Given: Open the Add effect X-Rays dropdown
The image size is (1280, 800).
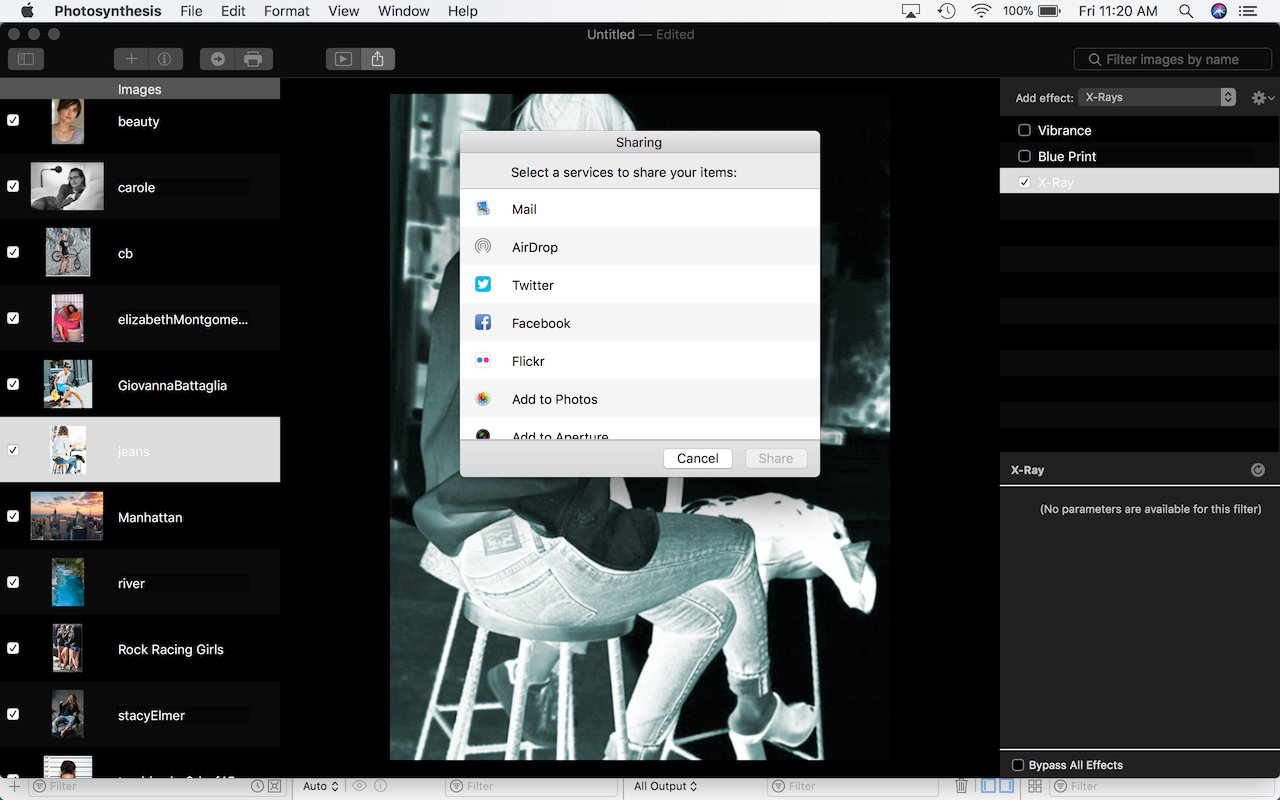Looking at the screenshot, I should click(x=1156, y=97).
